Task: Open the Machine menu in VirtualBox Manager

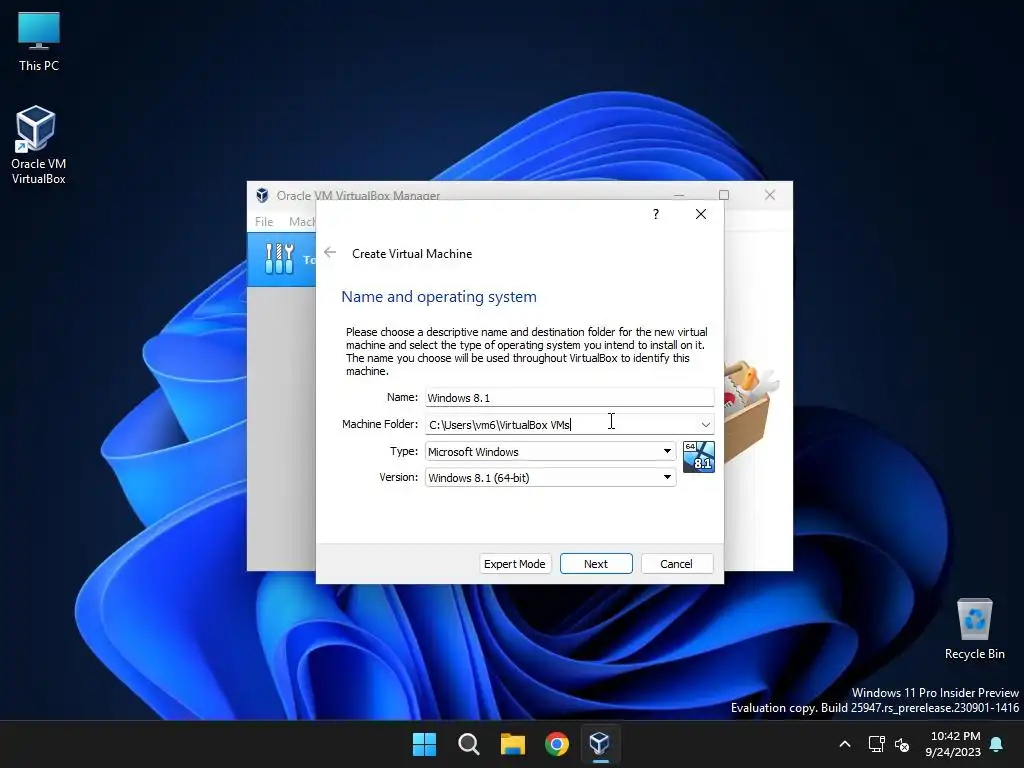Action: 302,221
